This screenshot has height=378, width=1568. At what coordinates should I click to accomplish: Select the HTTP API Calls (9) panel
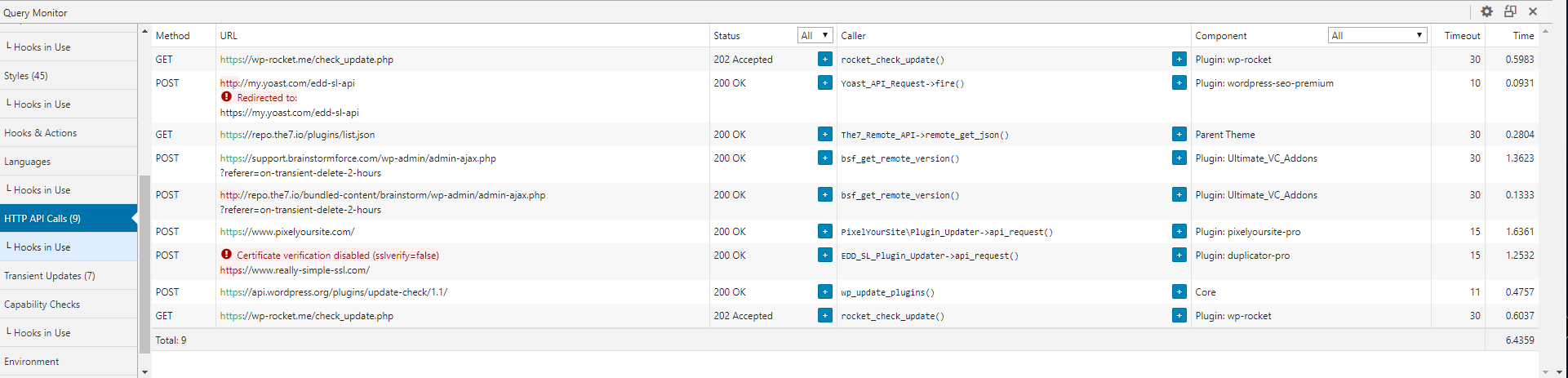click(x=69, y=219)
